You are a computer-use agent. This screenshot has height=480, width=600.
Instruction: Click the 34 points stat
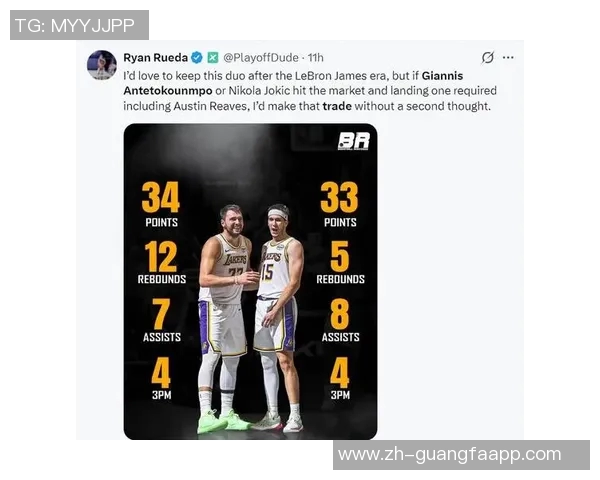pyautogui.click(x=161, y=205)
